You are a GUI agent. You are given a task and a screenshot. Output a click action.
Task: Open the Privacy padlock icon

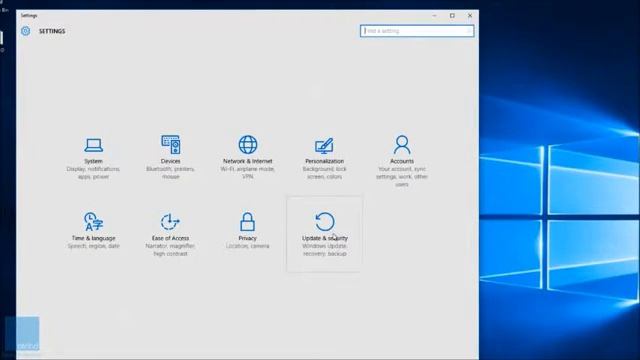point(247,222)
